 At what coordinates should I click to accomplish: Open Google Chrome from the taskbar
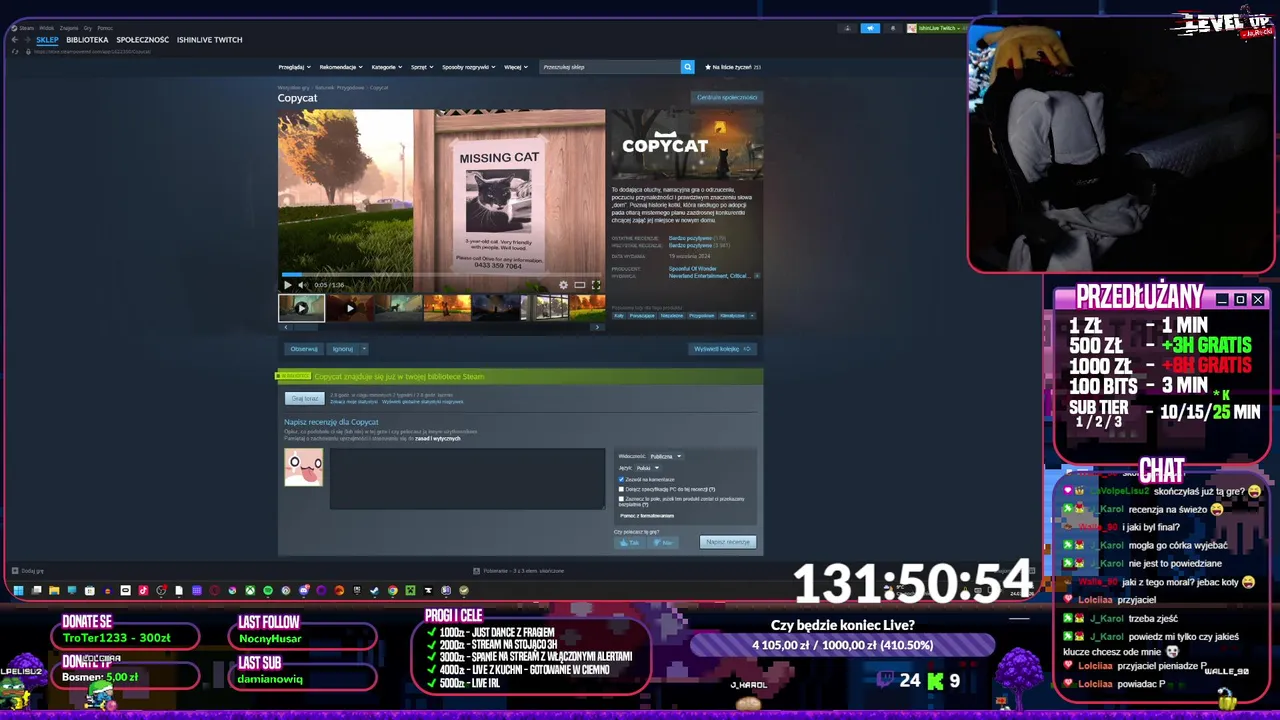coord(393,590)
